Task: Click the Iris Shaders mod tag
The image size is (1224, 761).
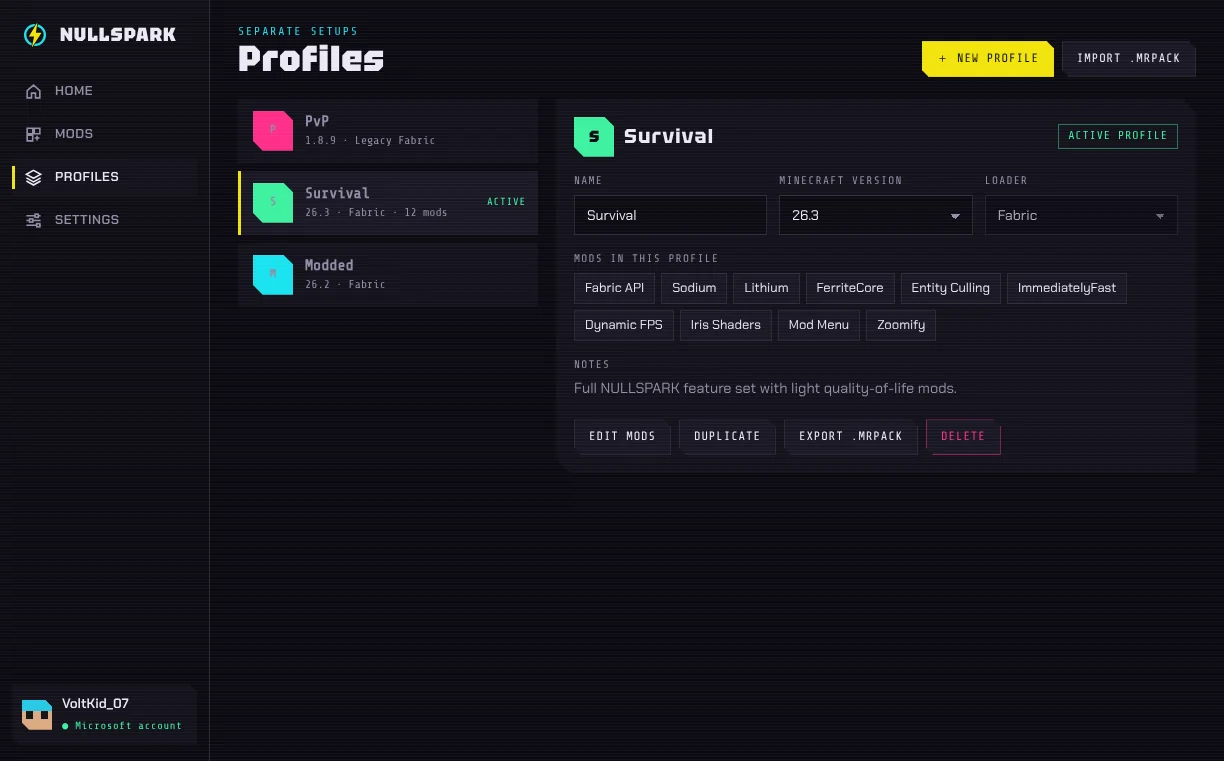Action: [725, 325]
